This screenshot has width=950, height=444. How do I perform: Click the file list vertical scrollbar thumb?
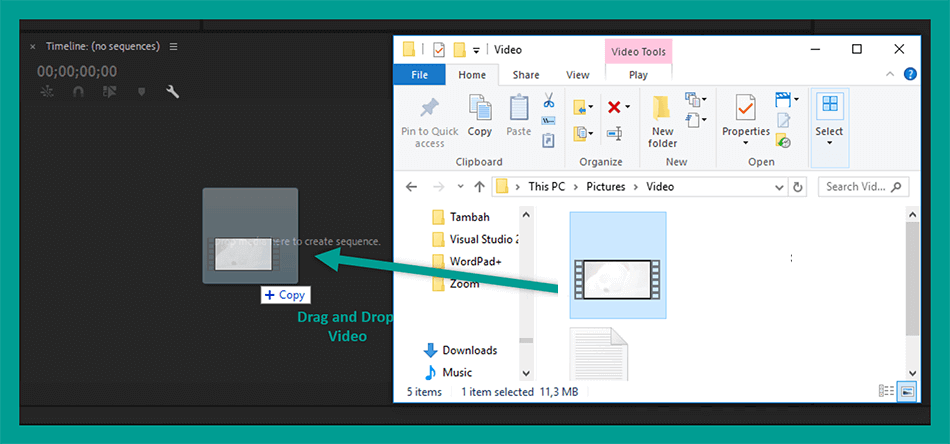[912, 279]
